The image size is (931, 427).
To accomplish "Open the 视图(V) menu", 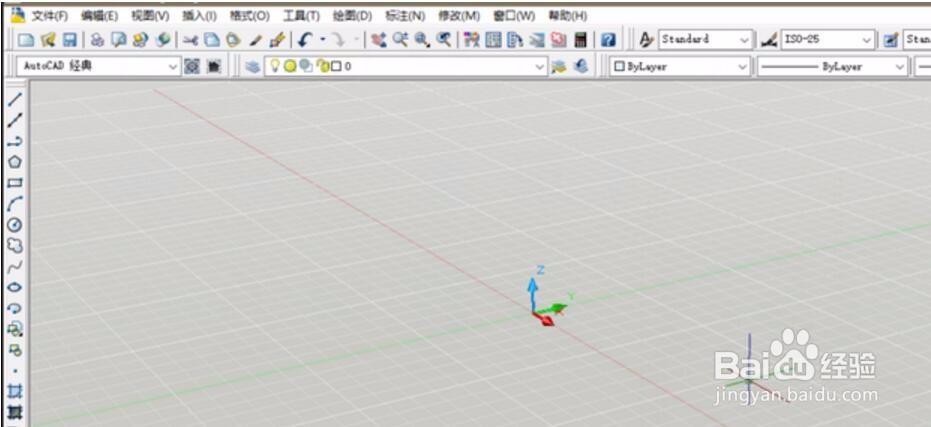I will pos(150,15).
